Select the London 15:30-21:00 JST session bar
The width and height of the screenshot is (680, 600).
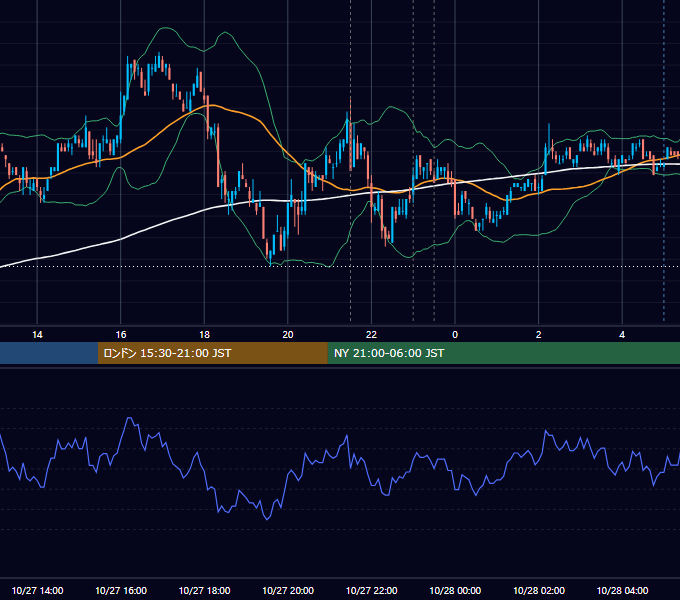tap(212, 353)
